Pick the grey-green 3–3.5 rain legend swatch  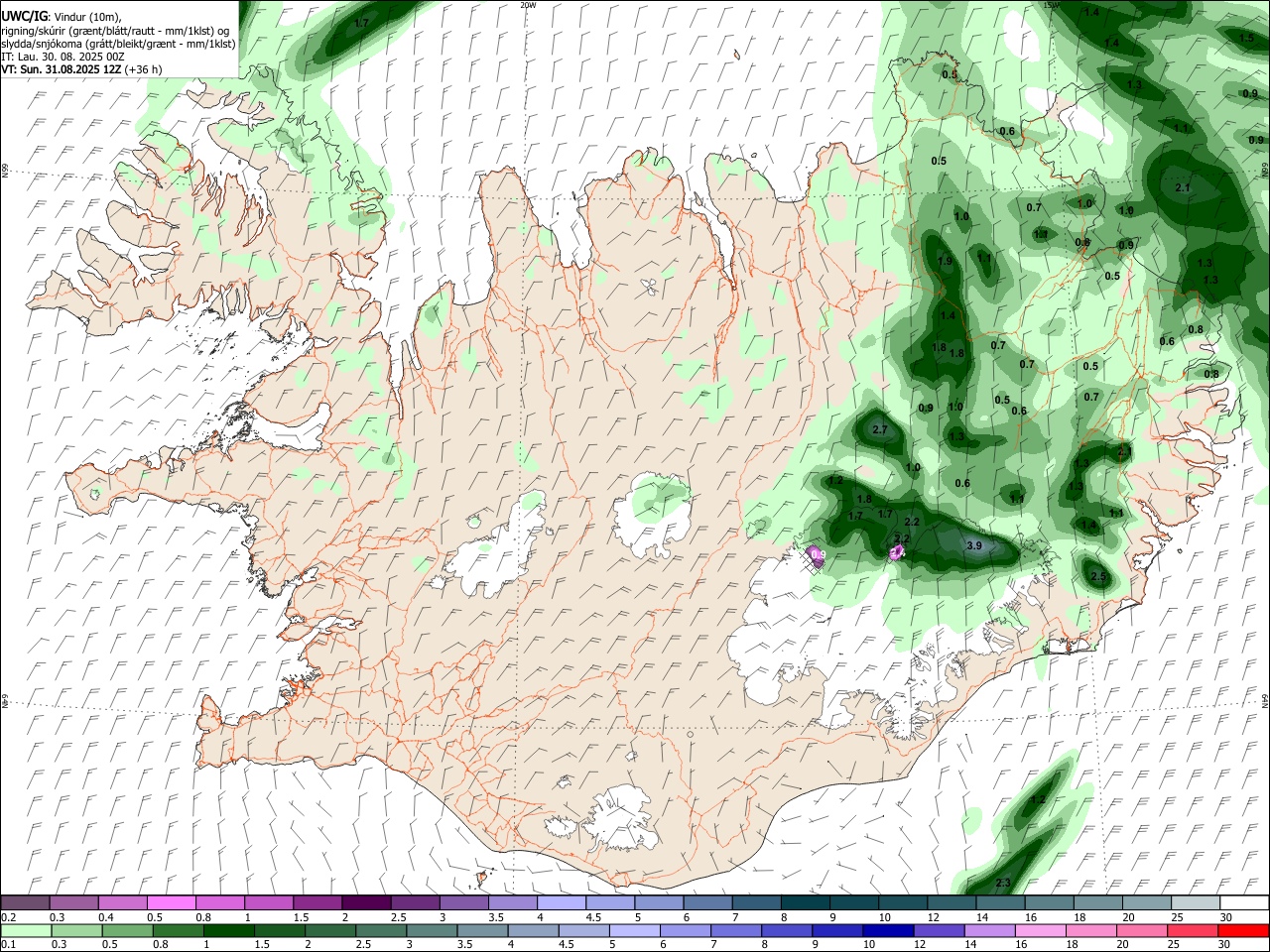[x=431, y=931]
